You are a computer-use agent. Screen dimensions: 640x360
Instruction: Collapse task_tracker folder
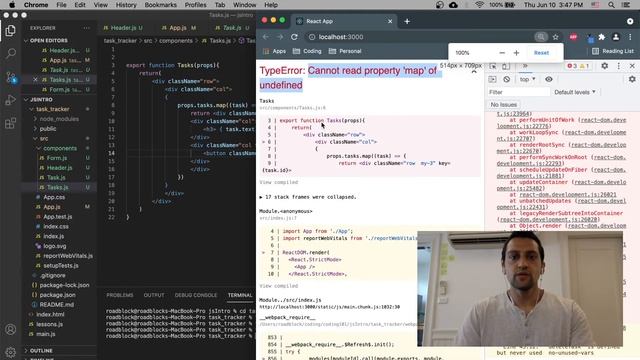click(53, 109)
